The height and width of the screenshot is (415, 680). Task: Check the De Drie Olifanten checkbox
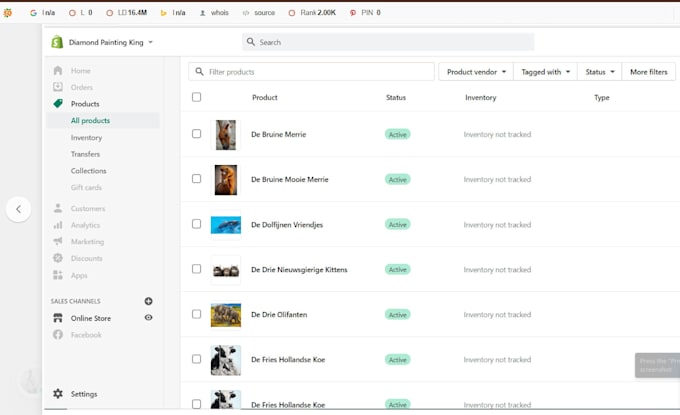[196, 314]
